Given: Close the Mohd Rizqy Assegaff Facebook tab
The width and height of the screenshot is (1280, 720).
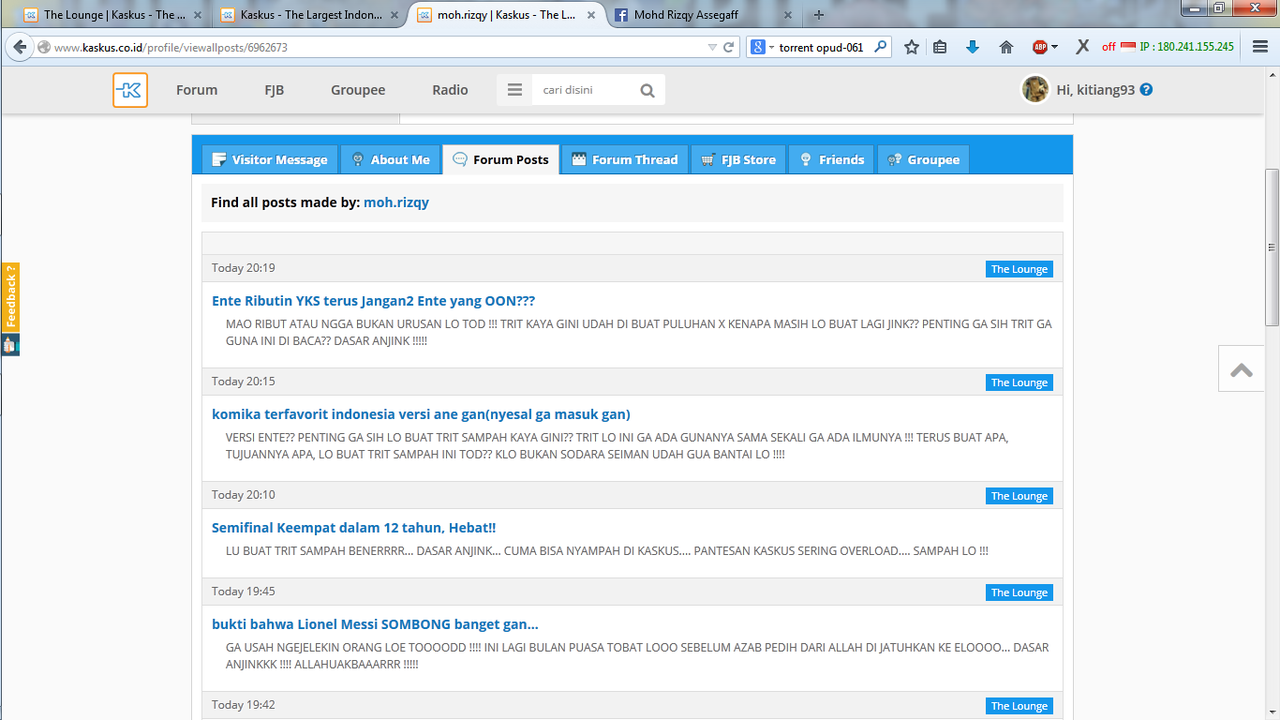Looking at the screenshot, I should point(788,15).
